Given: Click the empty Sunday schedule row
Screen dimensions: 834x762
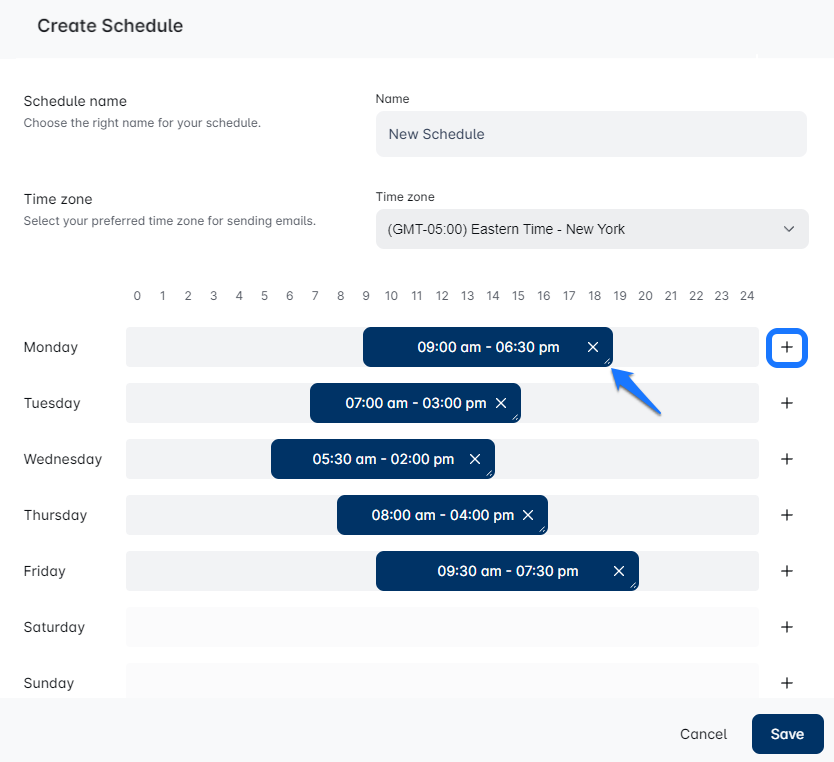Looking at the screenshot, I should [442, 682].
